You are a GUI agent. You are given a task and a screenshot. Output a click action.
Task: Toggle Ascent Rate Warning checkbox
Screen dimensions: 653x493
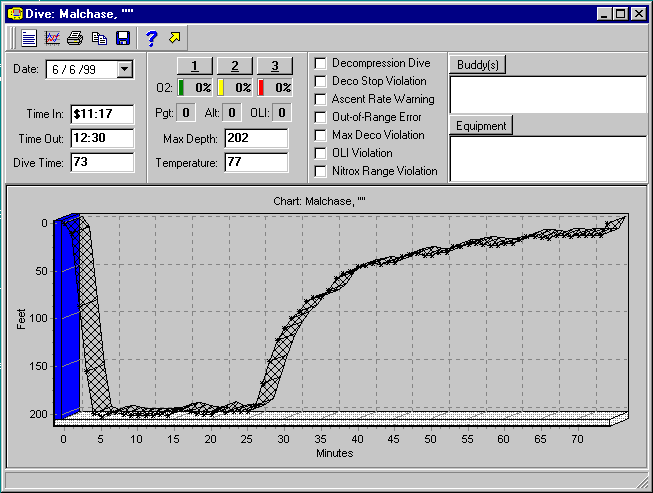(x=320, y=99)
